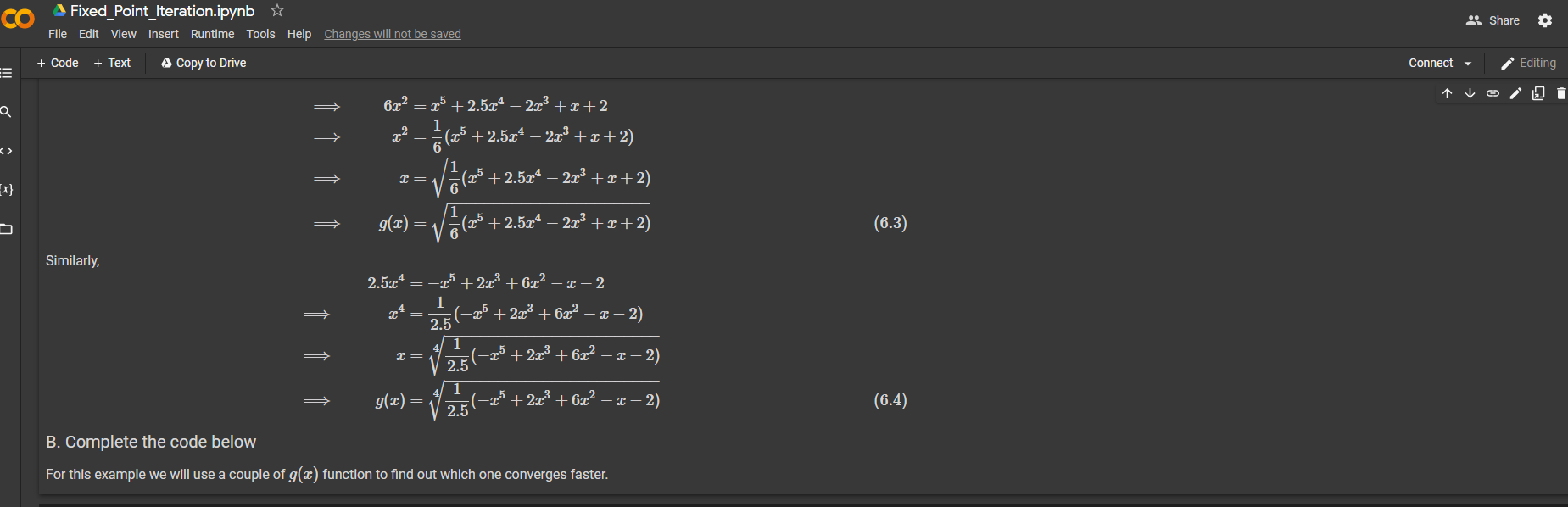Open the file browser panel
Screen dimensions: 1568x507
coord(8,229)
